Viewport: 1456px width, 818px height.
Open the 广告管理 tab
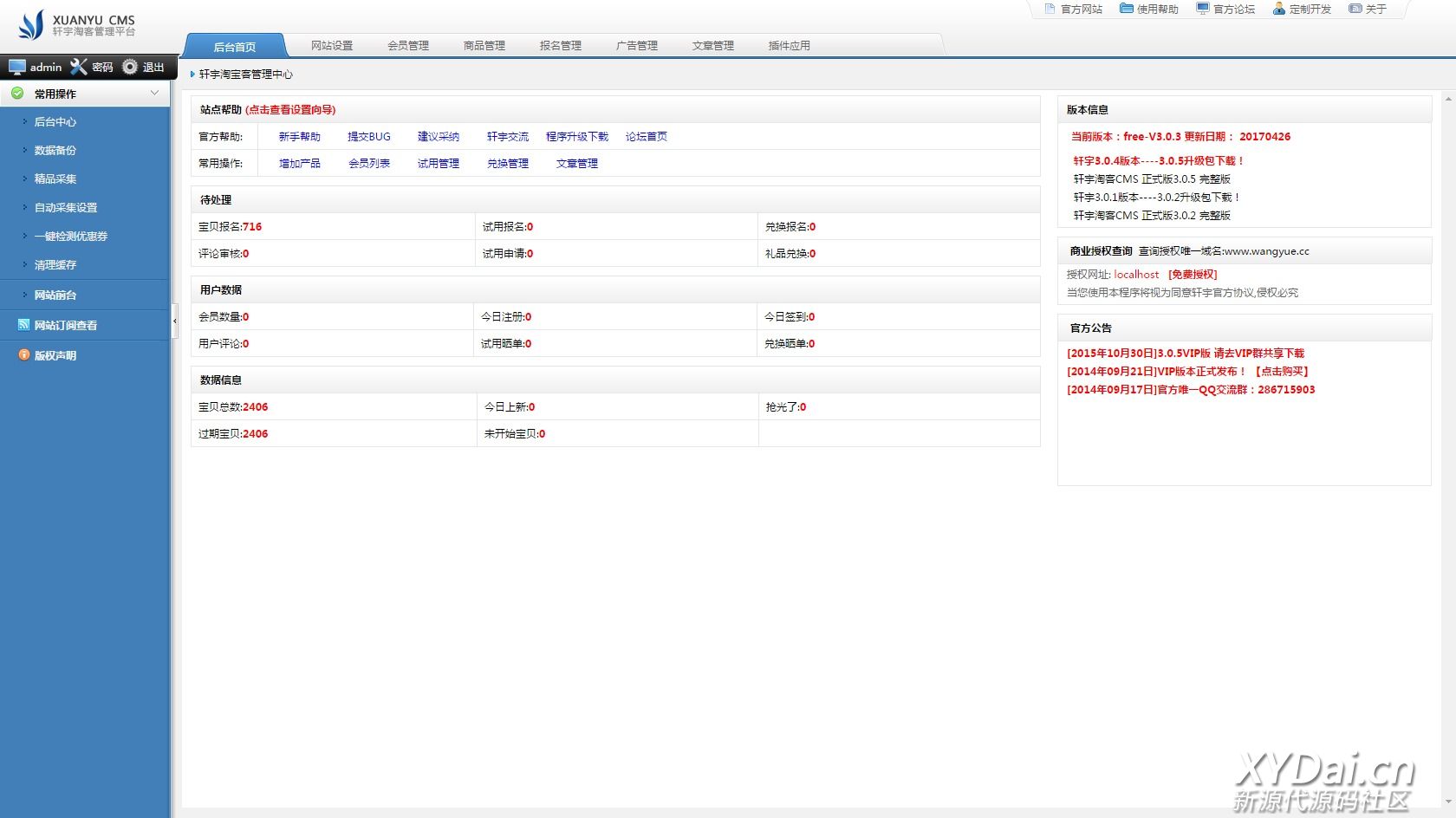tap(637, 46)
